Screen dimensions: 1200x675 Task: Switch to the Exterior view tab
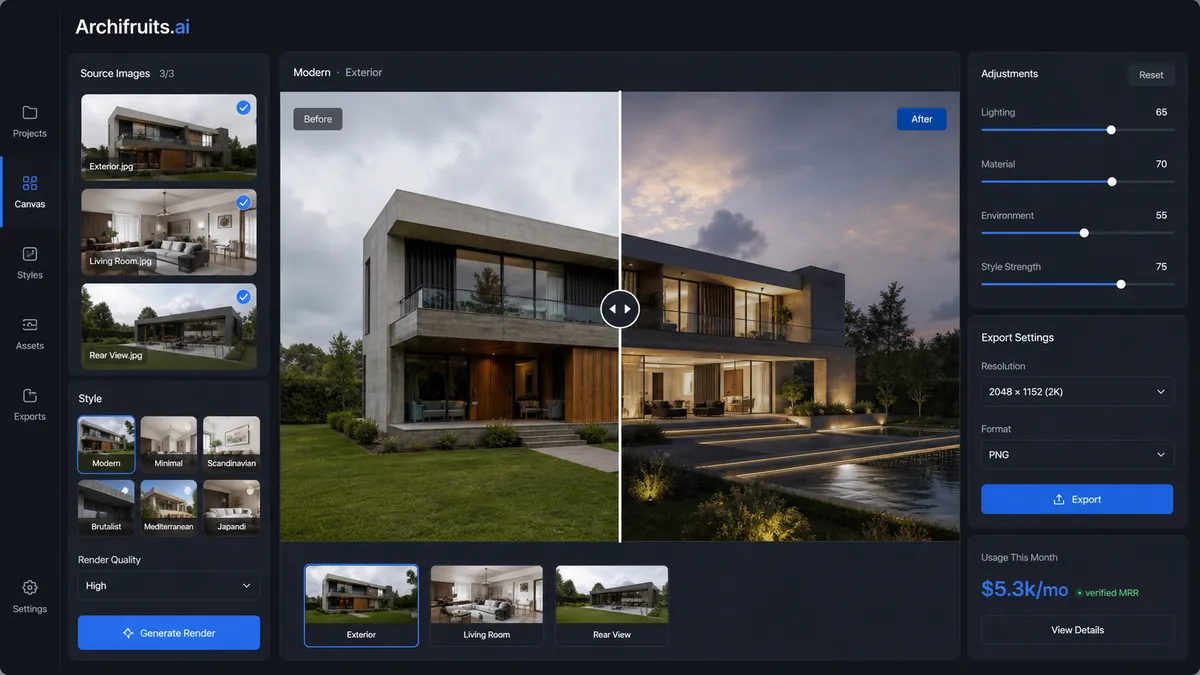(x=361, y=606)
